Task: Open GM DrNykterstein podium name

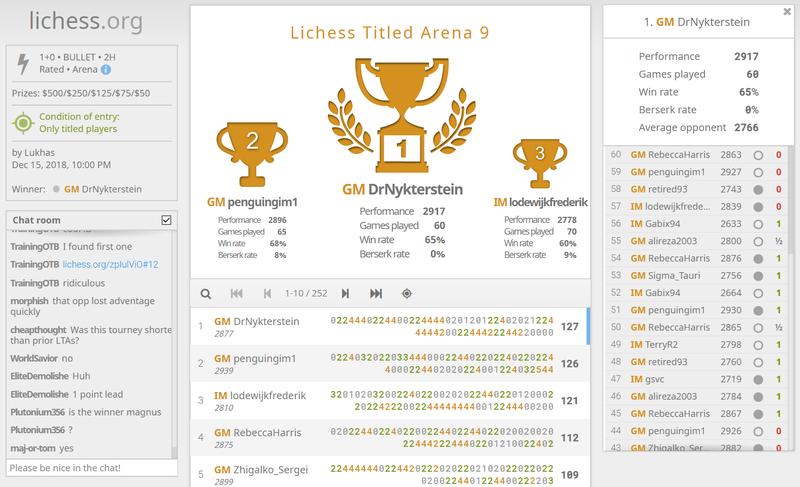Action: 402,190
